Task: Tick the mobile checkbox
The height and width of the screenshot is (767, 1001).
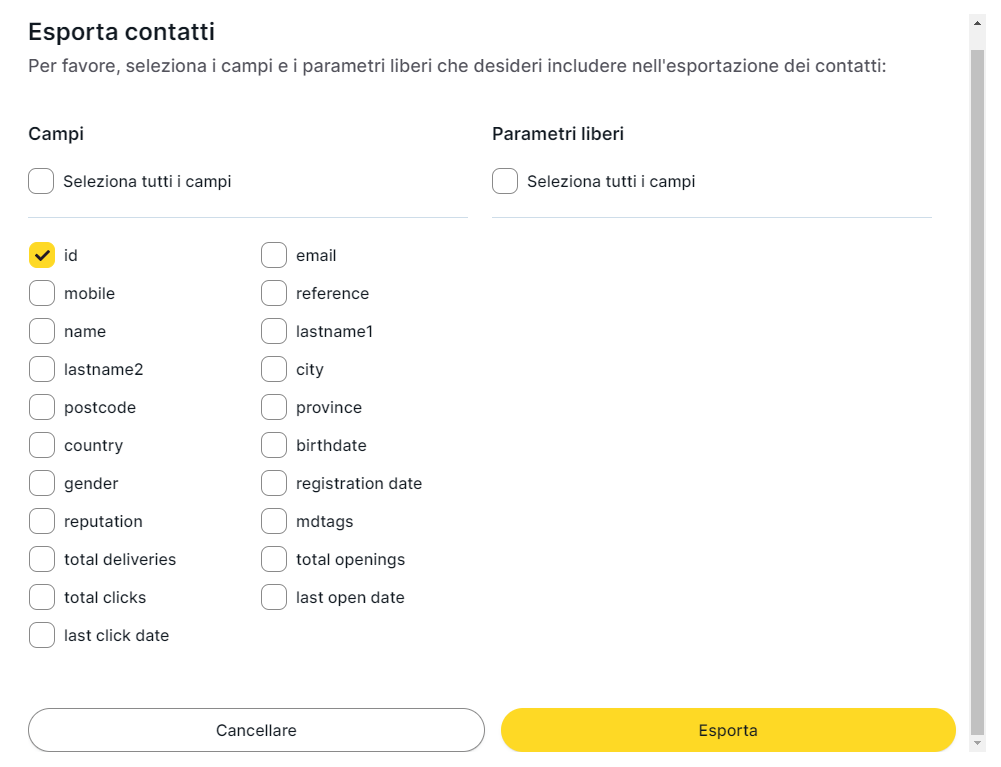Action: pos(42,294)
